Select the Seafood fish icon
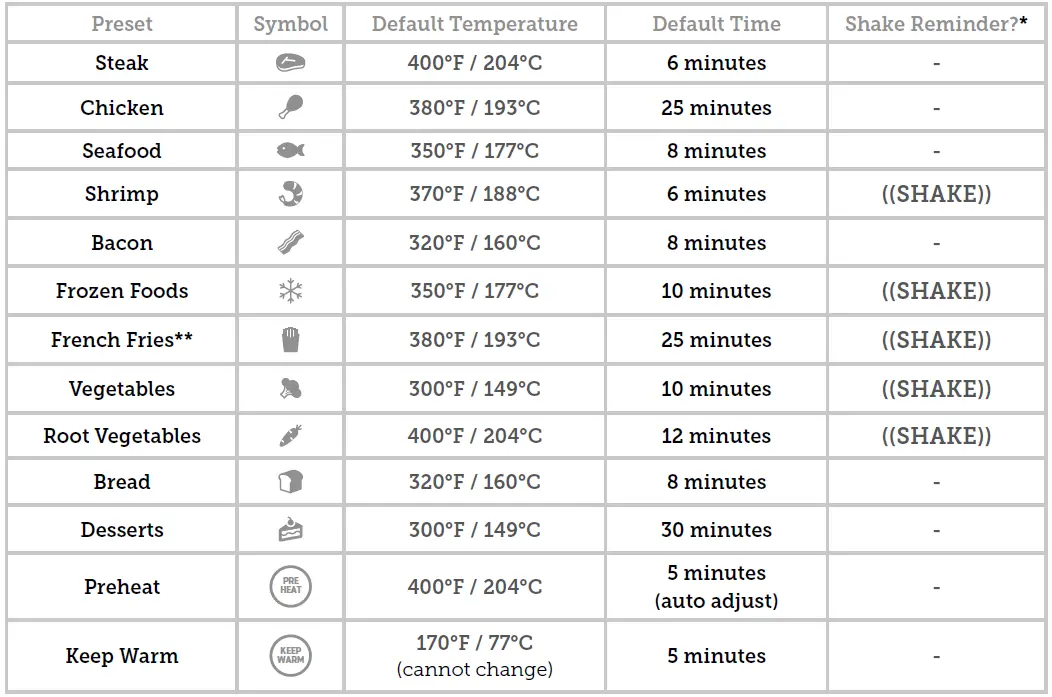The width and height of the screenshot is (1052, 697). (290, 151)
